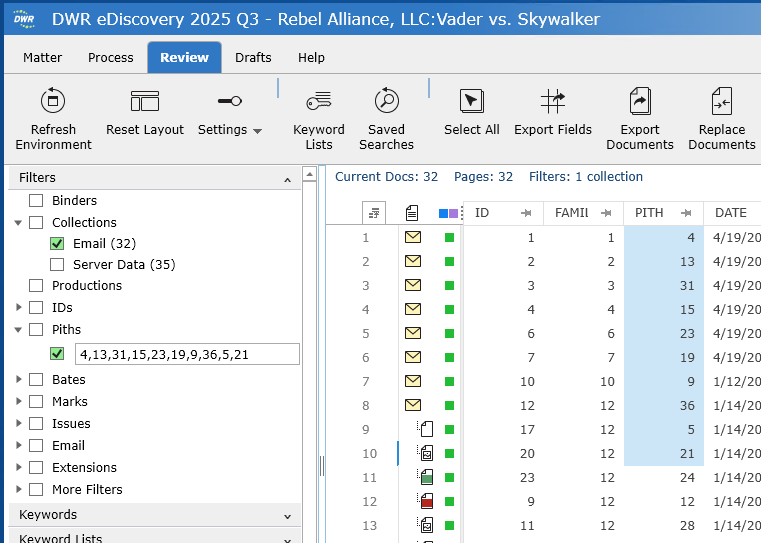Click the Refresh Environment icon
Image resolution: width=761 pixels, height=543 pixels.
[52, 101]
